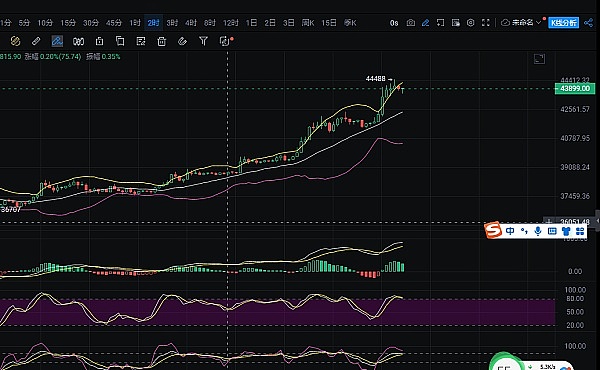Select the 45分 timeframe
Viewport: 600px width, 370px height.
pos(114,23)
